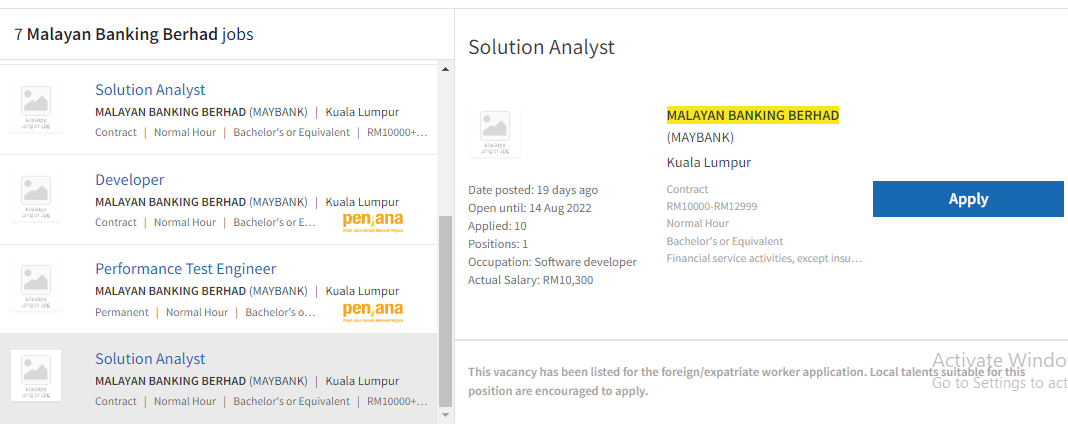This screenshot has height=424, width=1068.
Task: Click the Apply button
Action: (968, 199)
